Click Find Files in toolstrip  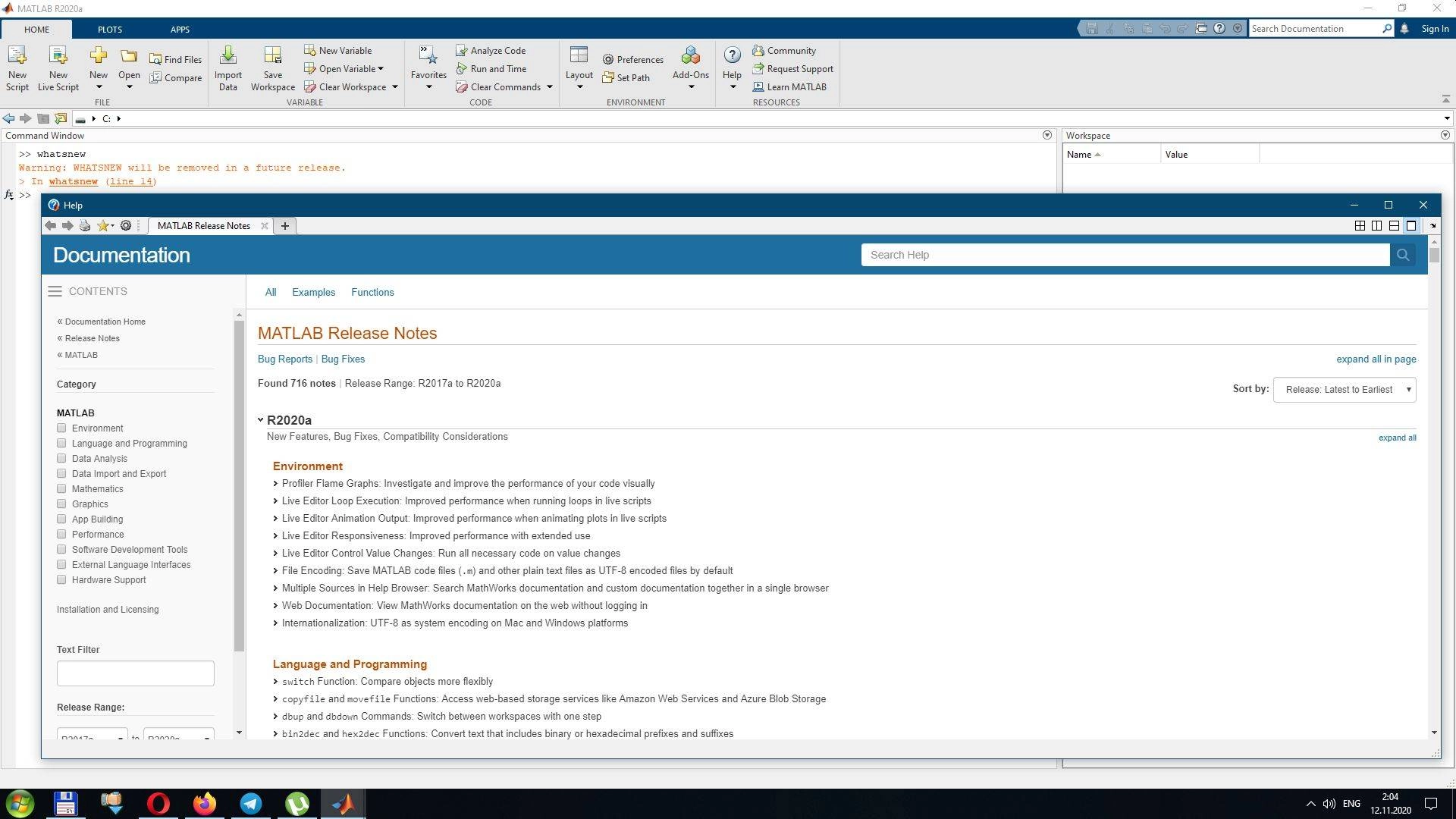(176, 59)
